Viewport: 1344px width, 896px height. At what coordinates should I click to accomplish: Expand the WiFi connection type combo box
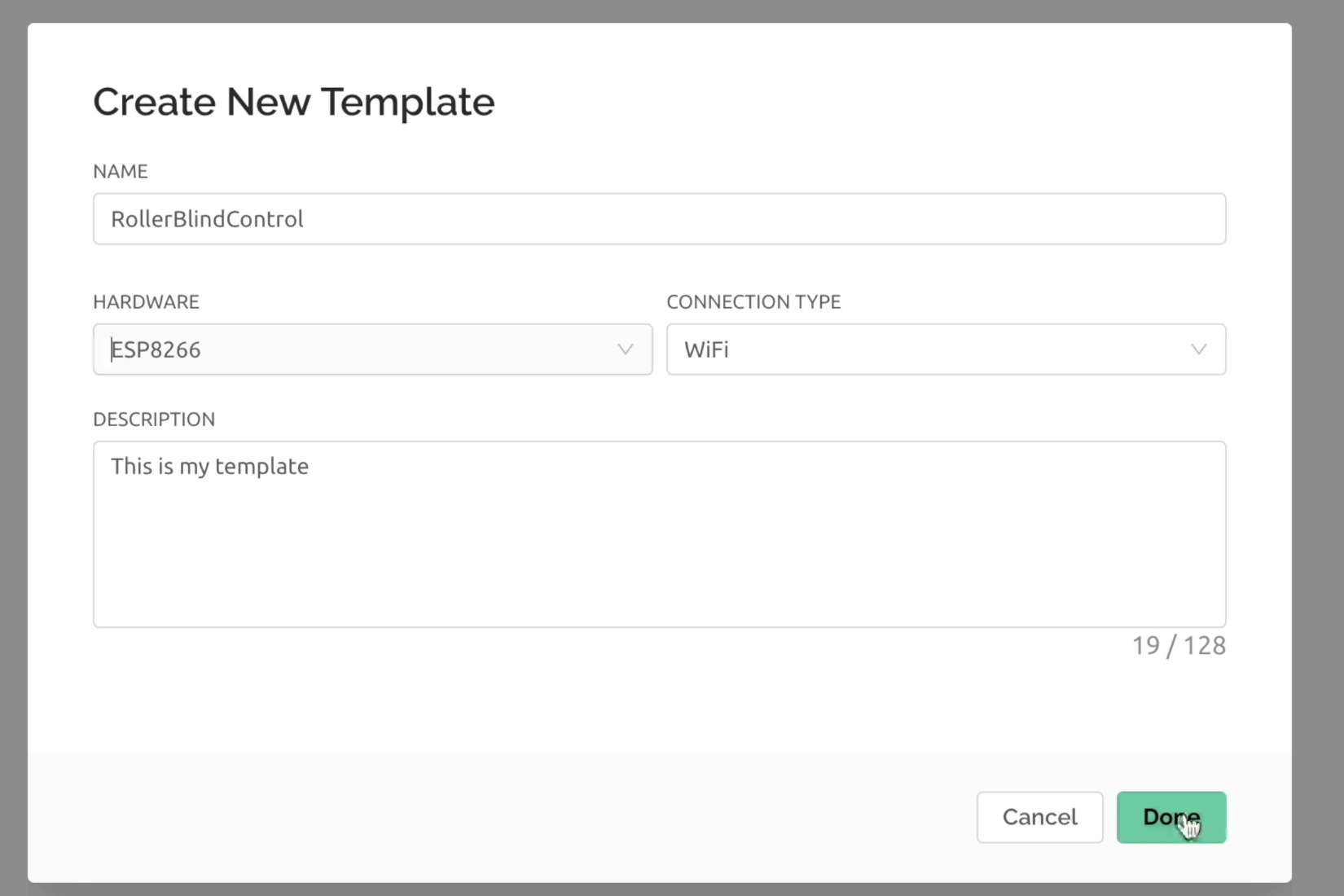point(945,349)
